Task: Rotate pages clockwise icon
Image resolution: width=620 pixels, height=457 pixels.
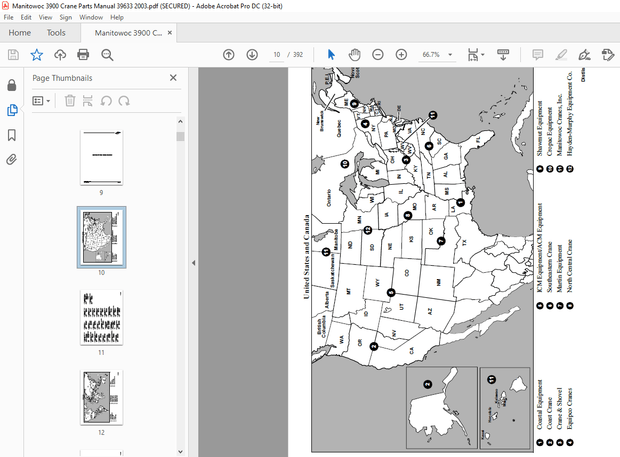Action: point(124,101)
